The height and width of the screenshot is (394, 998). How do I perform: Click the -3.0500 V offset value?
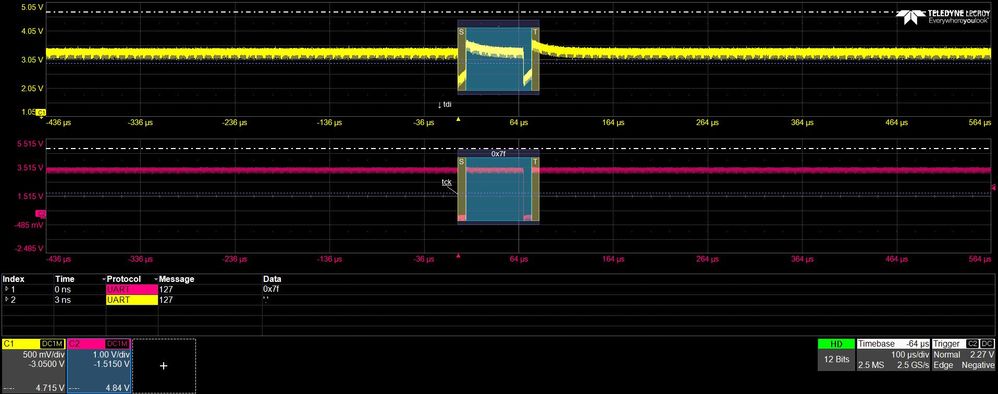(47, 364)
